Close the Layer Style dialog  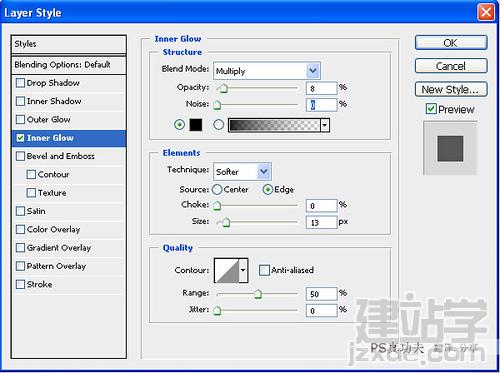[486, 12]
